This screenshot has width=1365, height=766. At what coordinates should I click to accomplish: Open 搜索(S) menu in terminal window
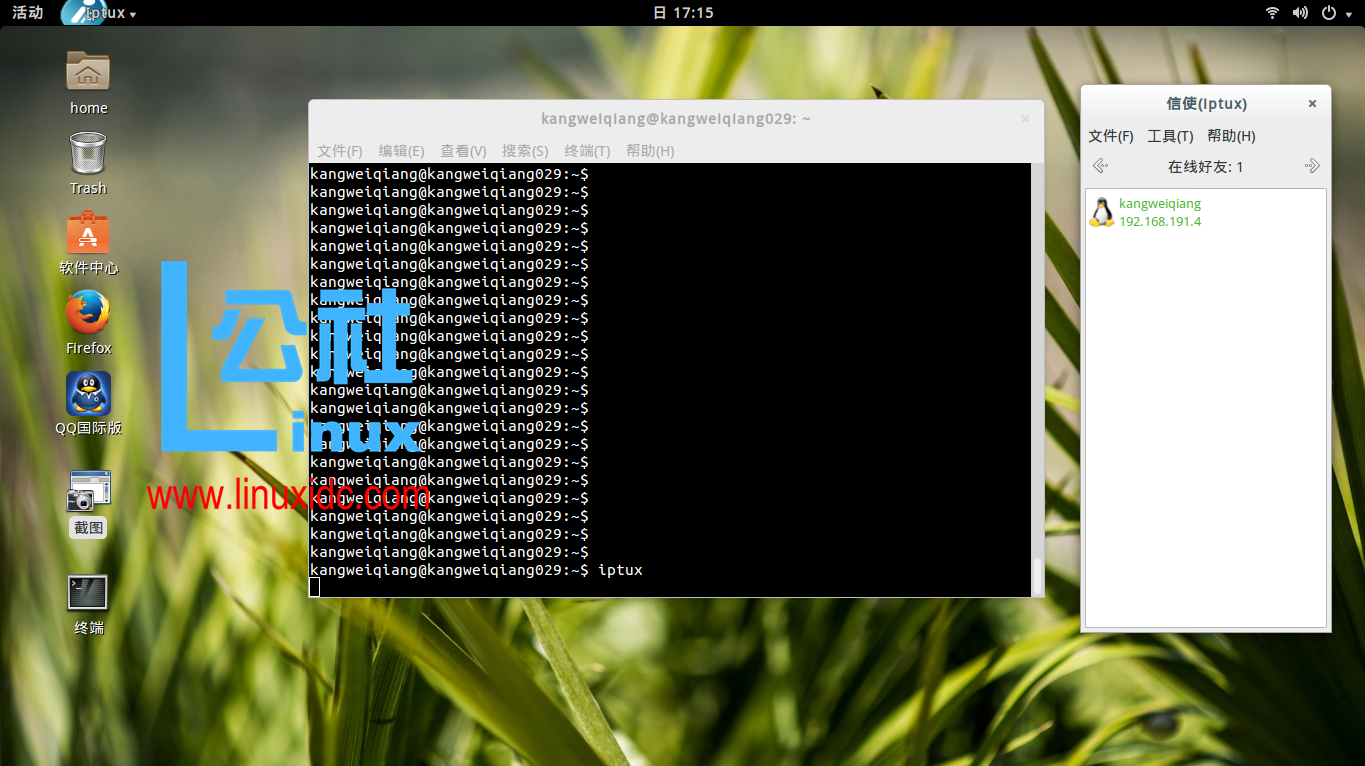tap(525, 151)
